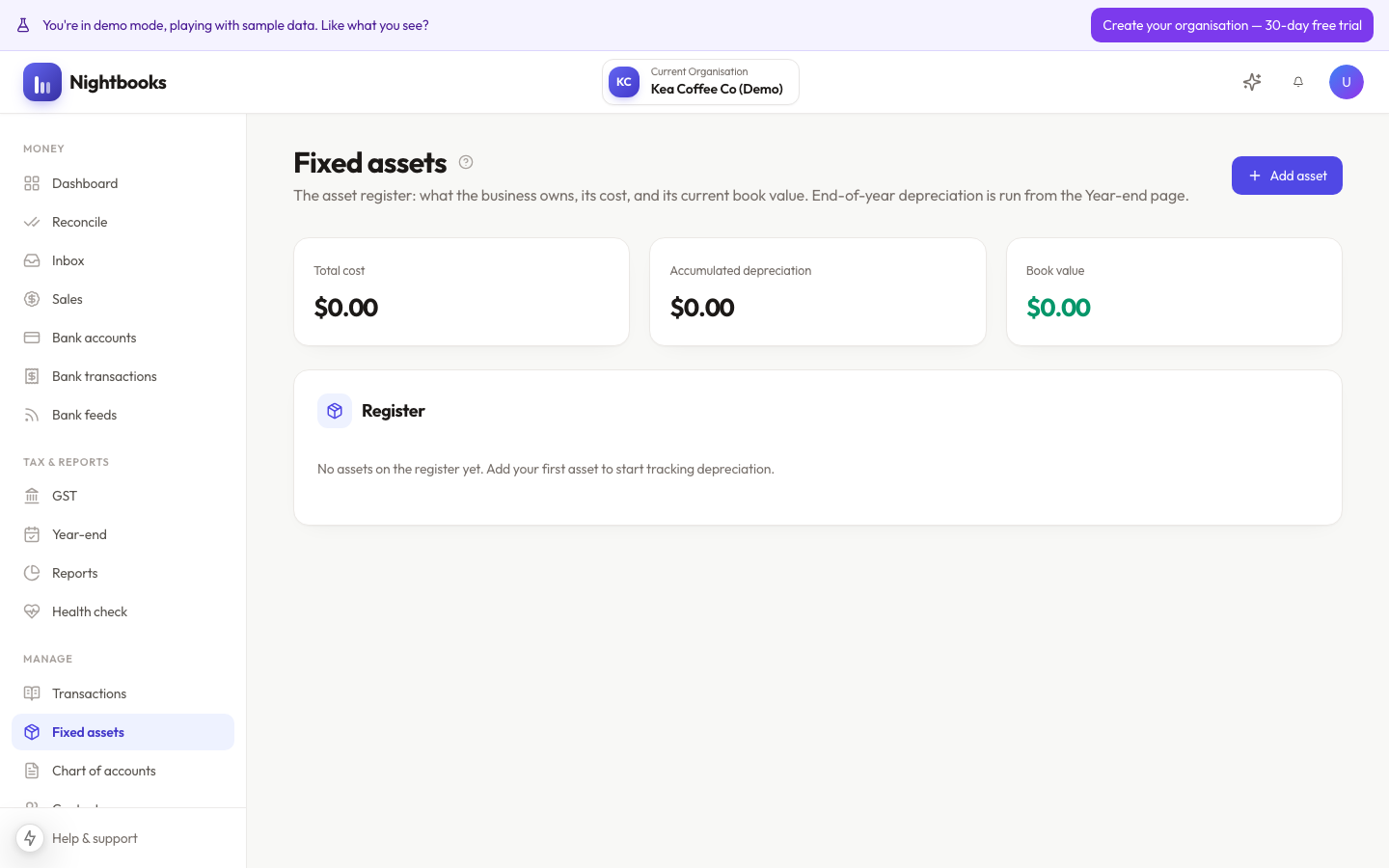The width and height of the screenshot is (1389, 868).
Task: Click the asset register description text
Action: click(x=741, y=195)
